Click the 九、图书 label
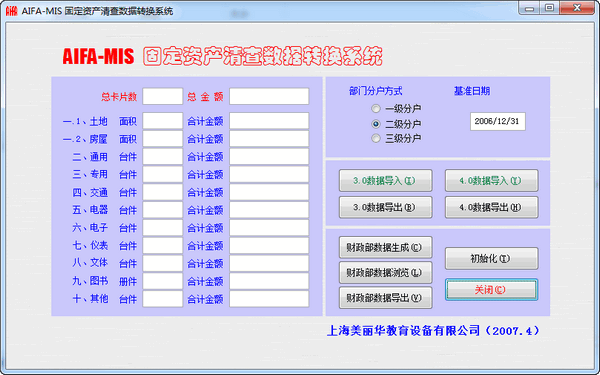This screenshot has height=375, width=600. 90,281
